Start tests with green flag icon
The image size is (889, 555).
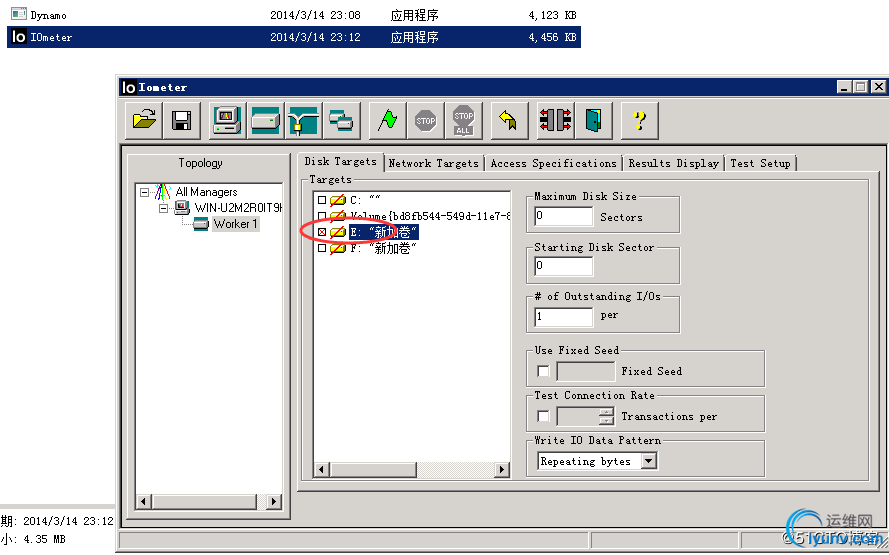coord(388,120)
